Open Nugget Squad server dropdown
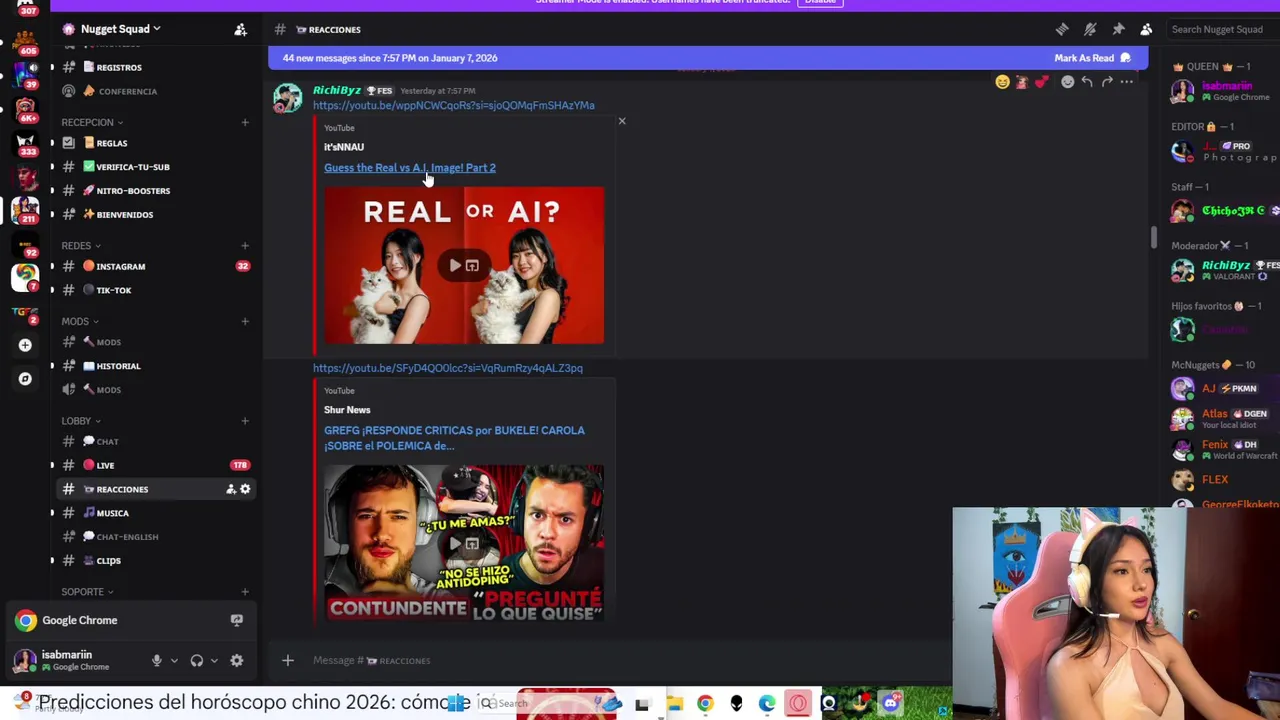 [x=120, y=29]
